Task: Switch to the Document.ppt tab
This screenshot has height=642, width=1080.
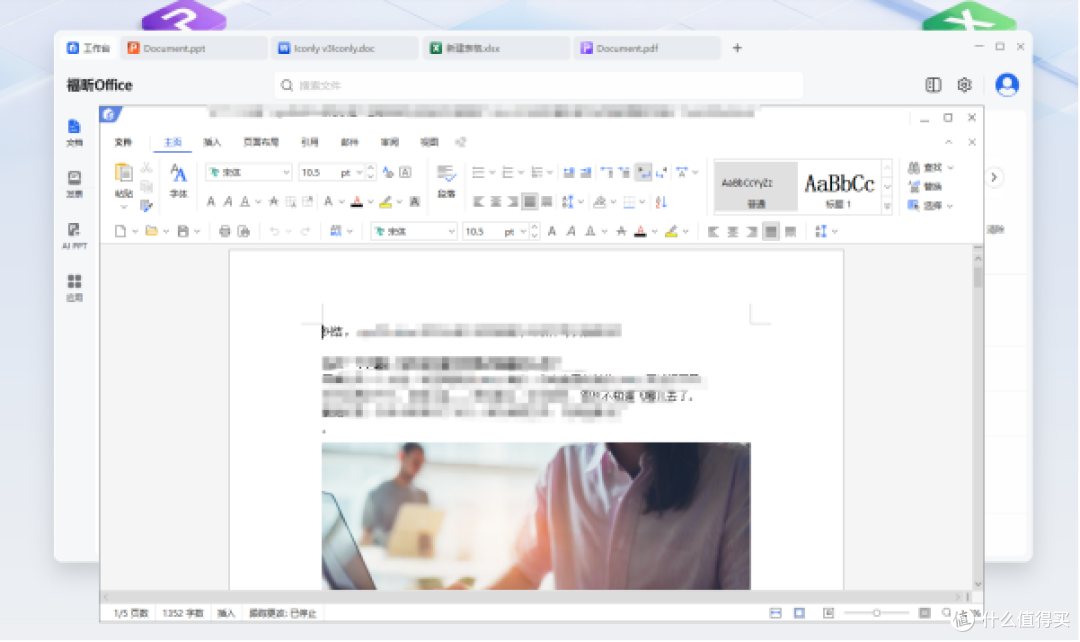Action: pos(194,48)
